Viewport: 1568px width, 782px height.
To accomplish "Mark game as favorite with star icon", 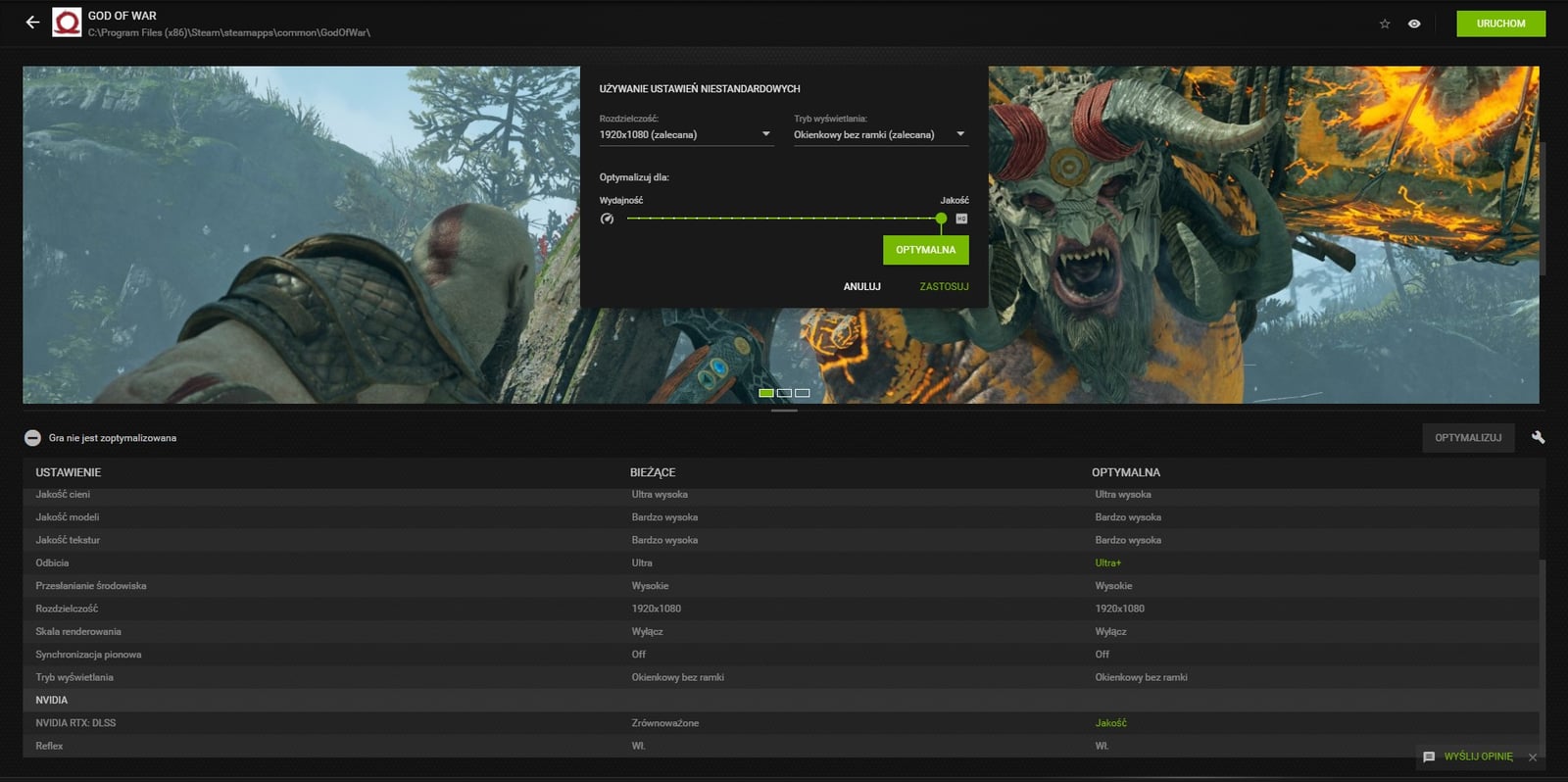I will (1385, 24).
